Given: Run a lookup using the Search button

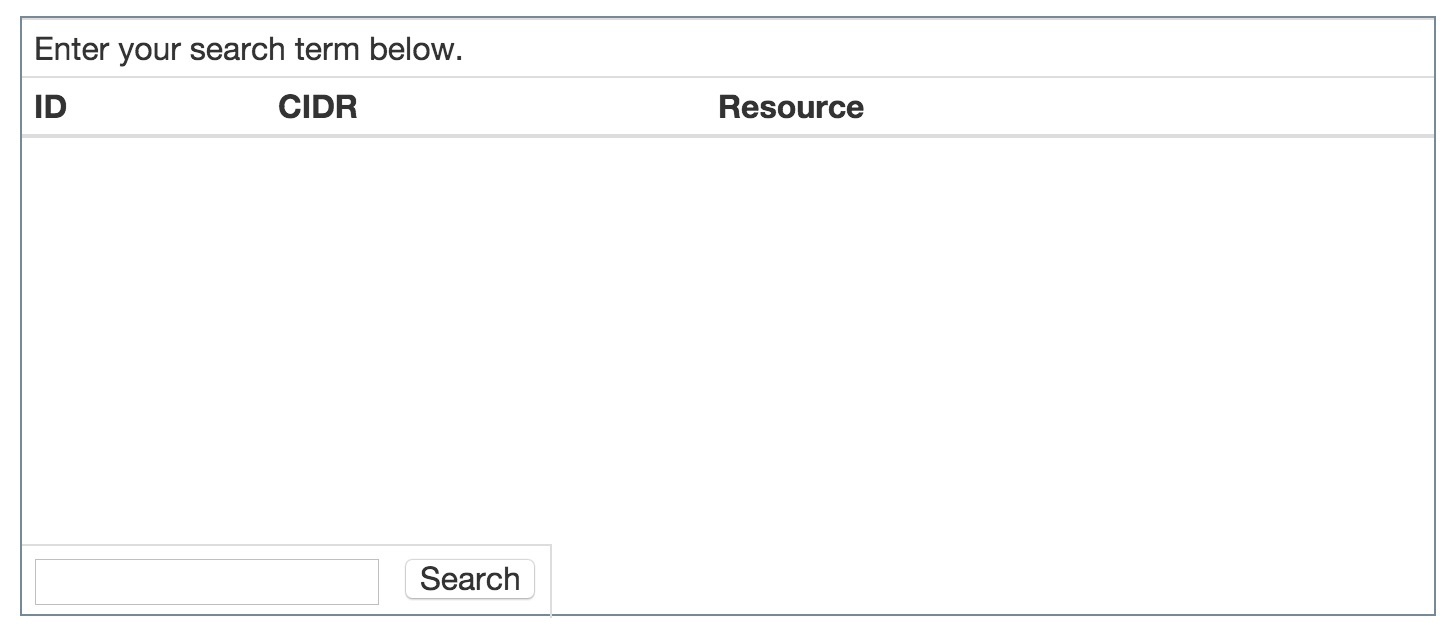Looking at the screenshot, I should (469, 579).
